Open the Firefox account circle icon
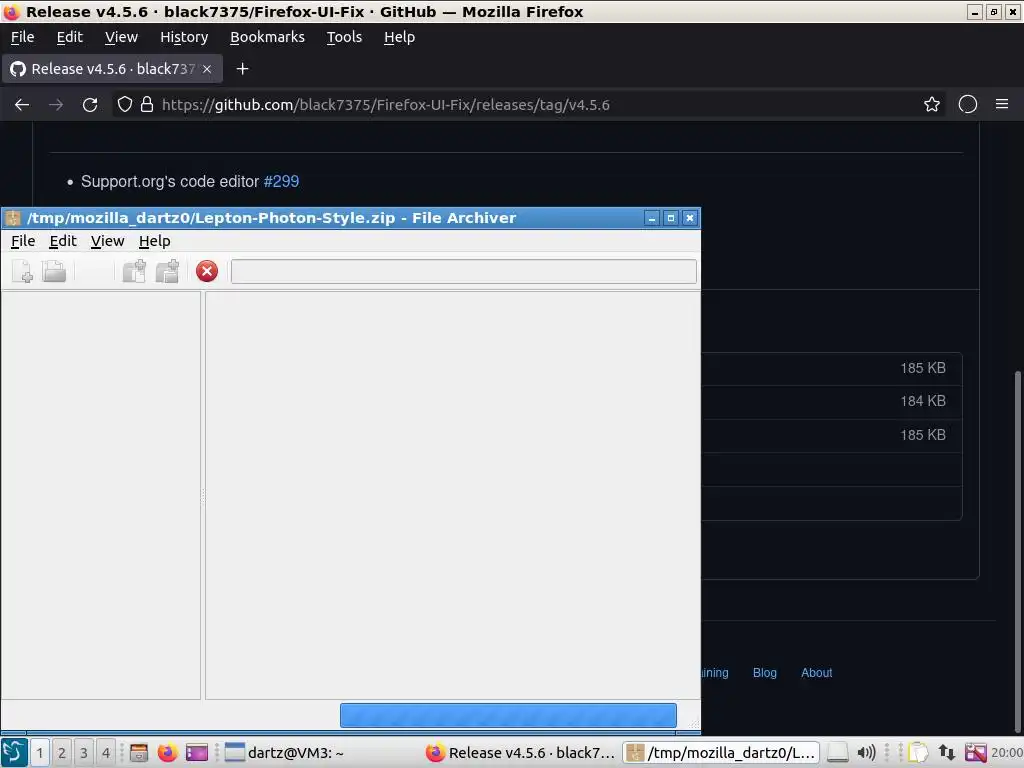 (967, 104)
